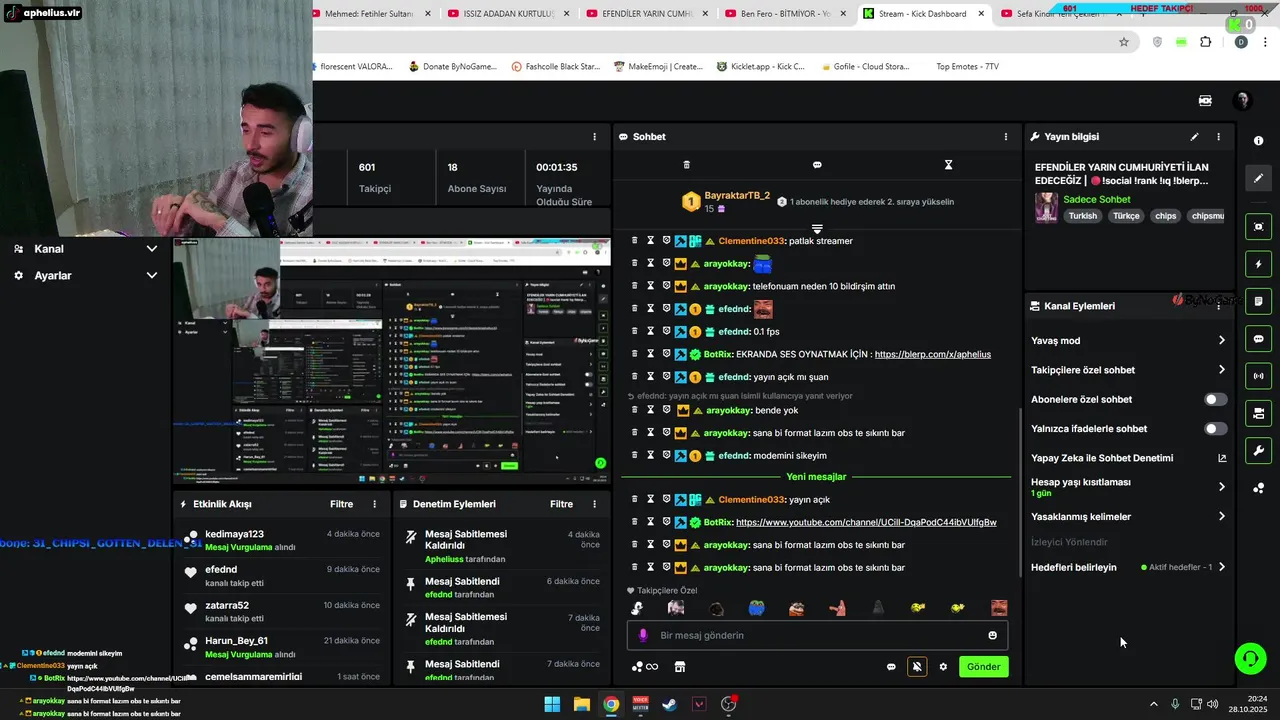Expand the Kanal sidebar section
The image size is (1280, 720).
pyautogui.click(x=85, y=249)
